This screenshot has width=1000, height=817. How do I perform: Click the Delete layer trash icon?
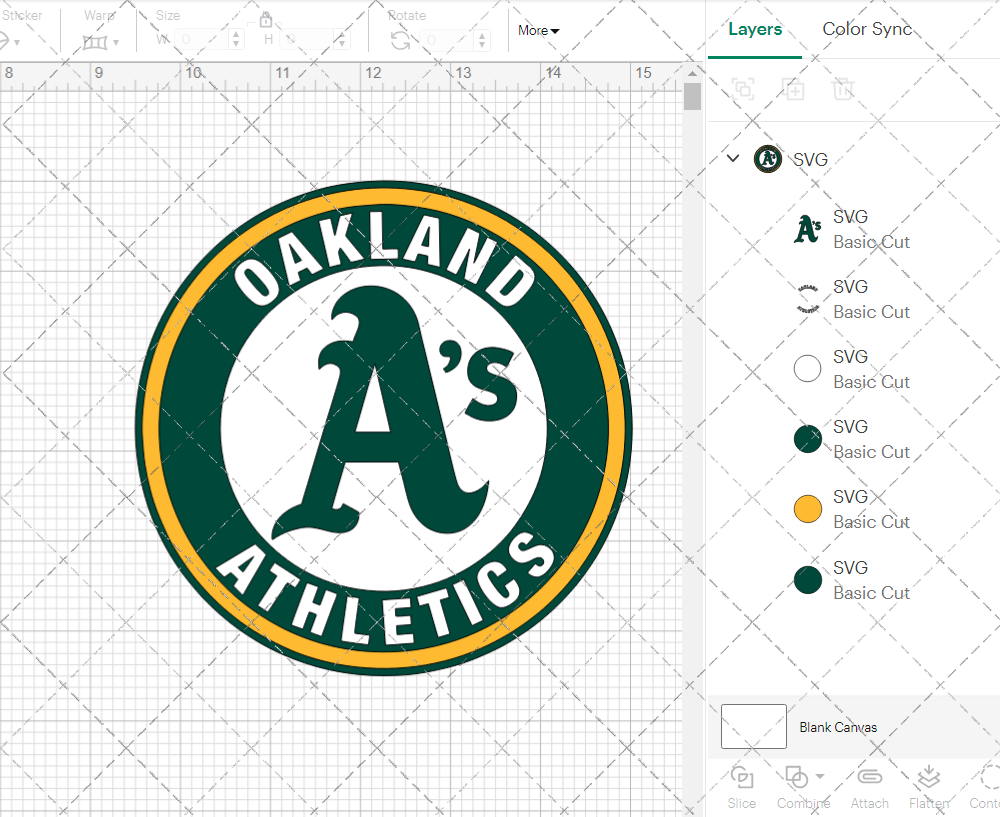coord(842,89)
